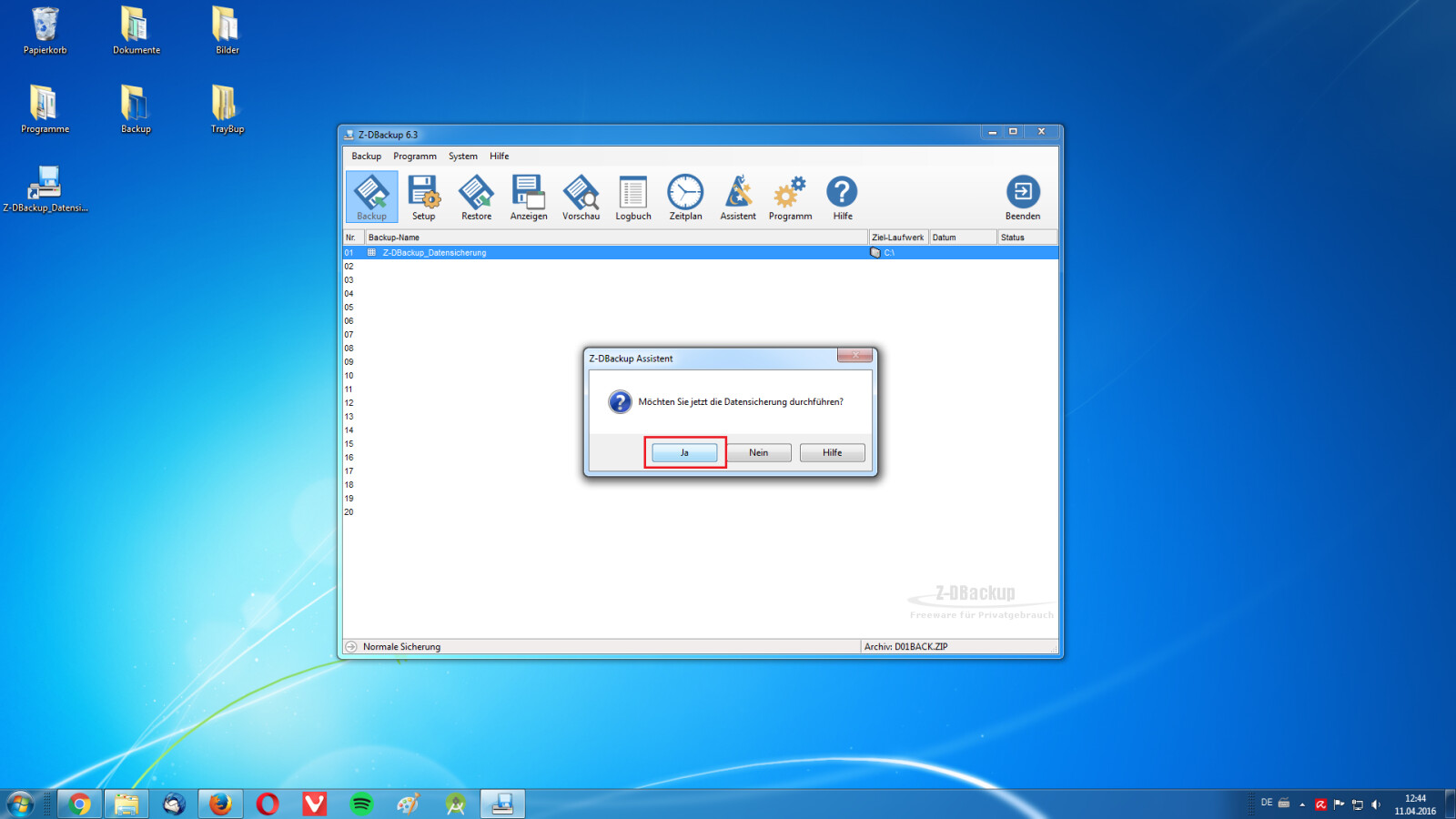
Task: Open Opera from the taskbar
Action: click(x=268, y=804)
